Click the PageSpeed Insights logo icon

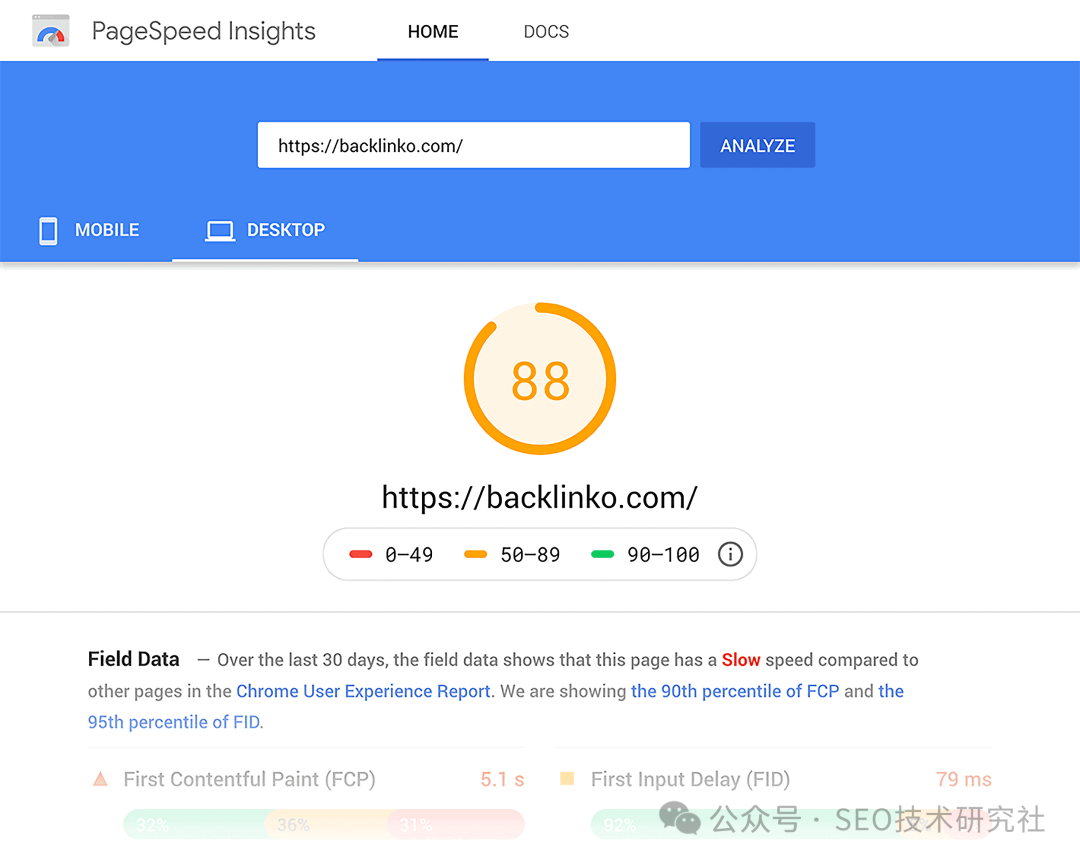[50, 31]
